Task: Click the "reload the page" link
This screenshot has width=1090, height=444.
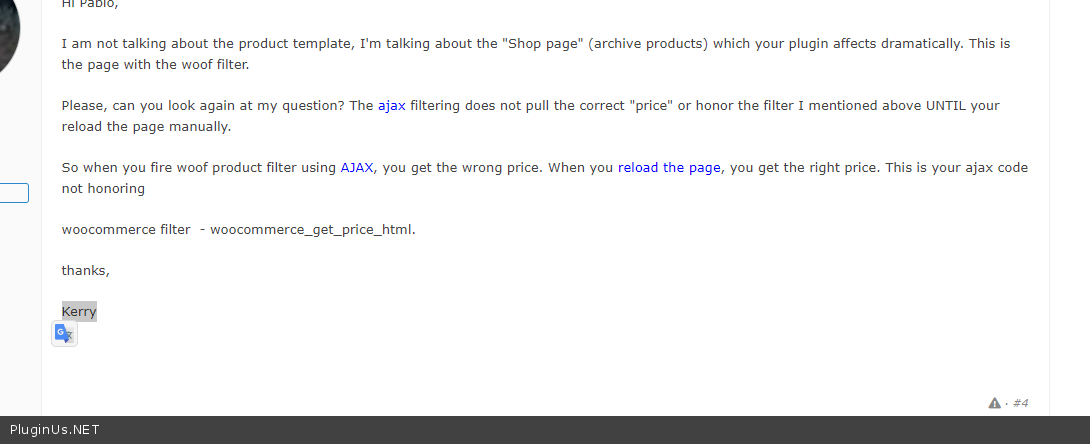Action: (x=669, y=168)
